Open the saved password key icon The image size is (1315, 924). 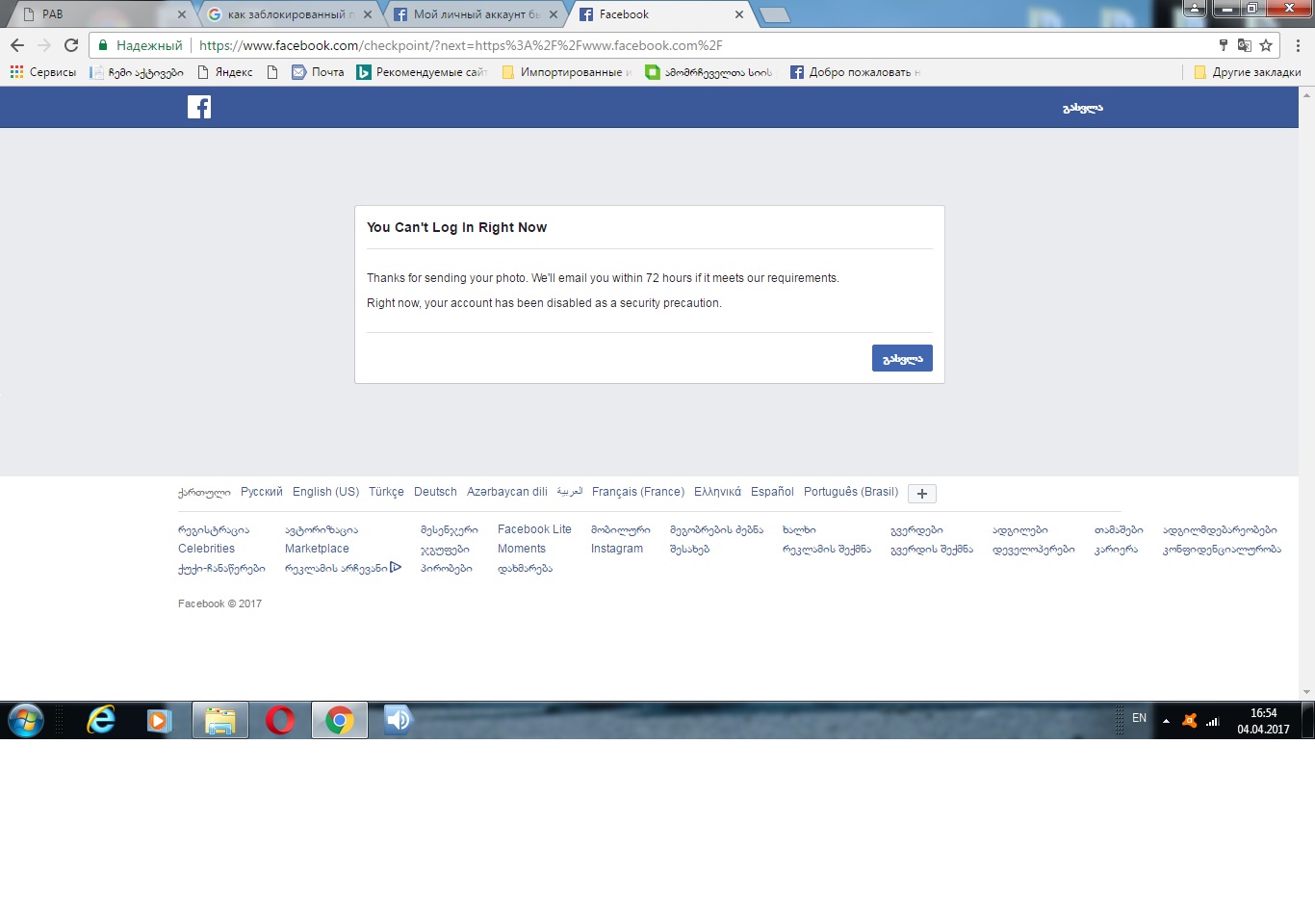(1223, 45)
